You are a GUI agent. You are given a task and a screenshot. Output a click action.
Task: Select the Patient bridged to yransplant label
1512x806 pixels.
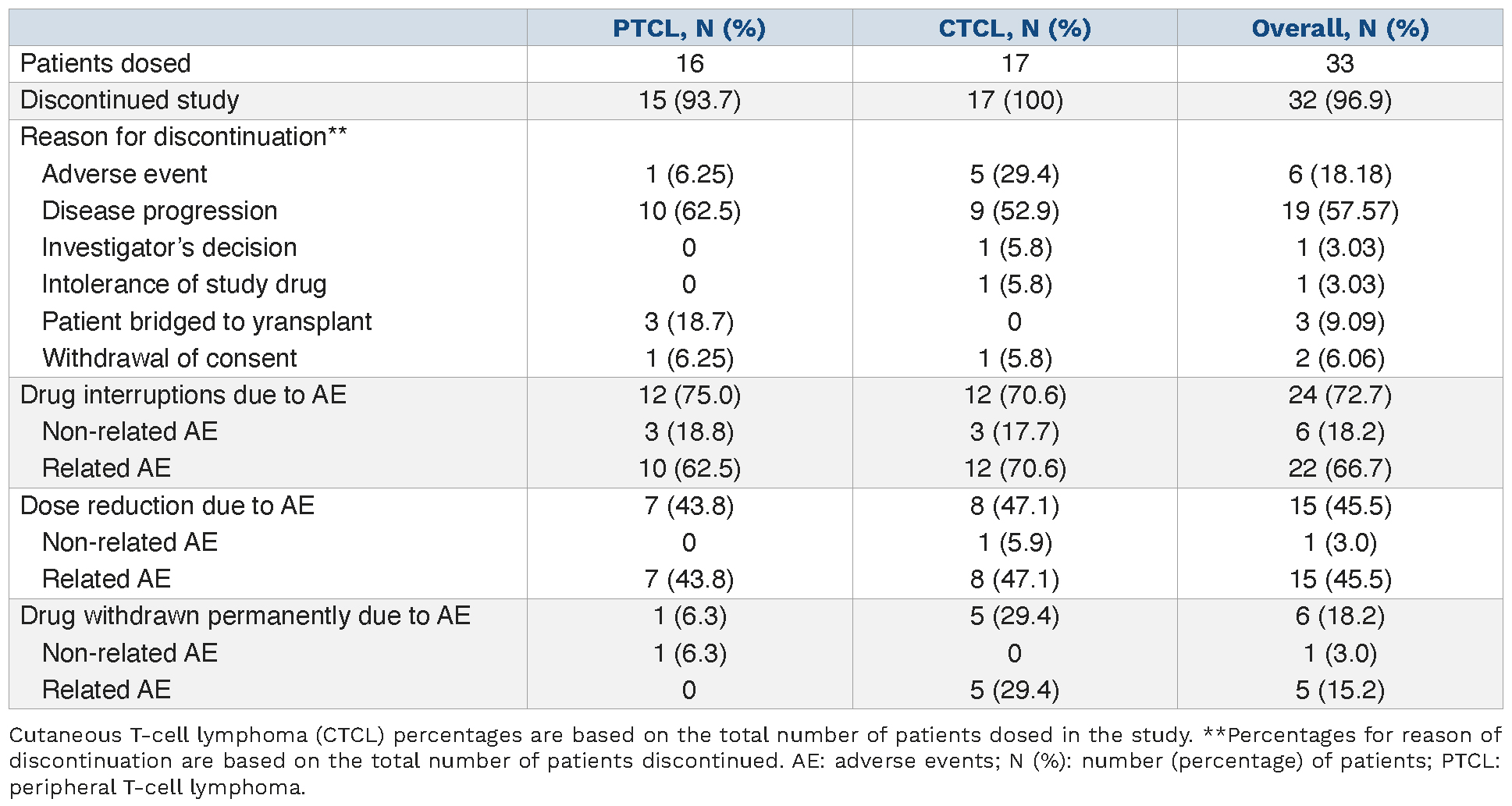[207, 321]
